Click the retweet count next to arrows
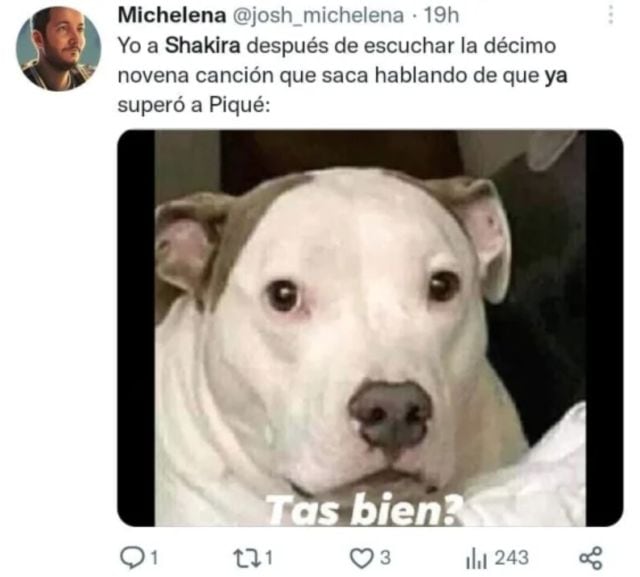Viewport: 640px width, 577px height. point(268,558)
